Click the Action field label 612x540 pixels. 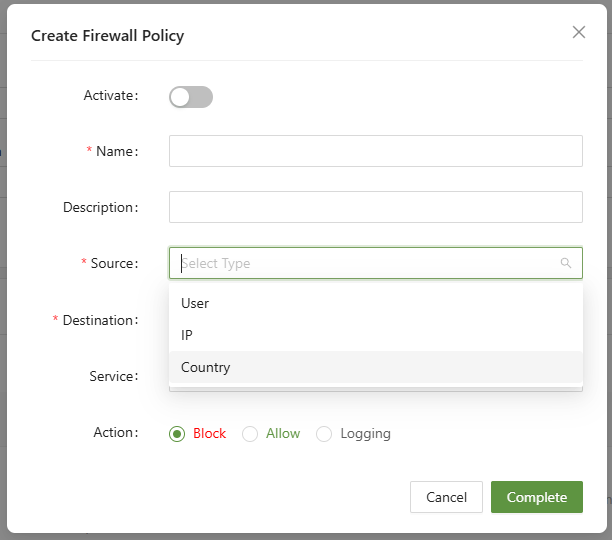click(115, 433)
